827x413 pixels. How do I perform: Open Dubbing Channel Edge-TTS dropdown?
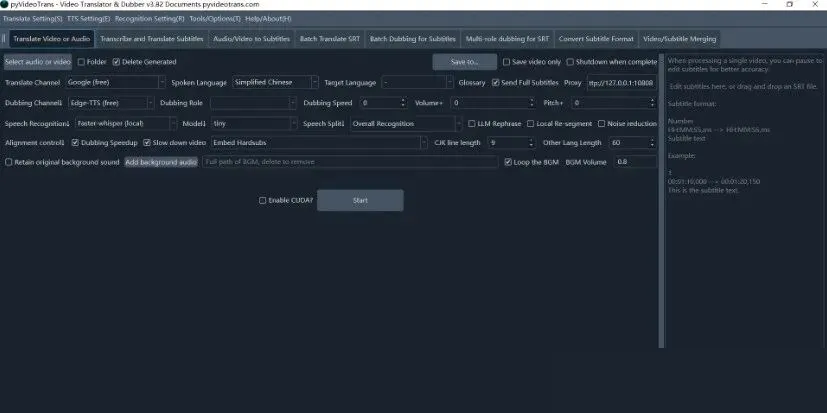click(111, 103)
